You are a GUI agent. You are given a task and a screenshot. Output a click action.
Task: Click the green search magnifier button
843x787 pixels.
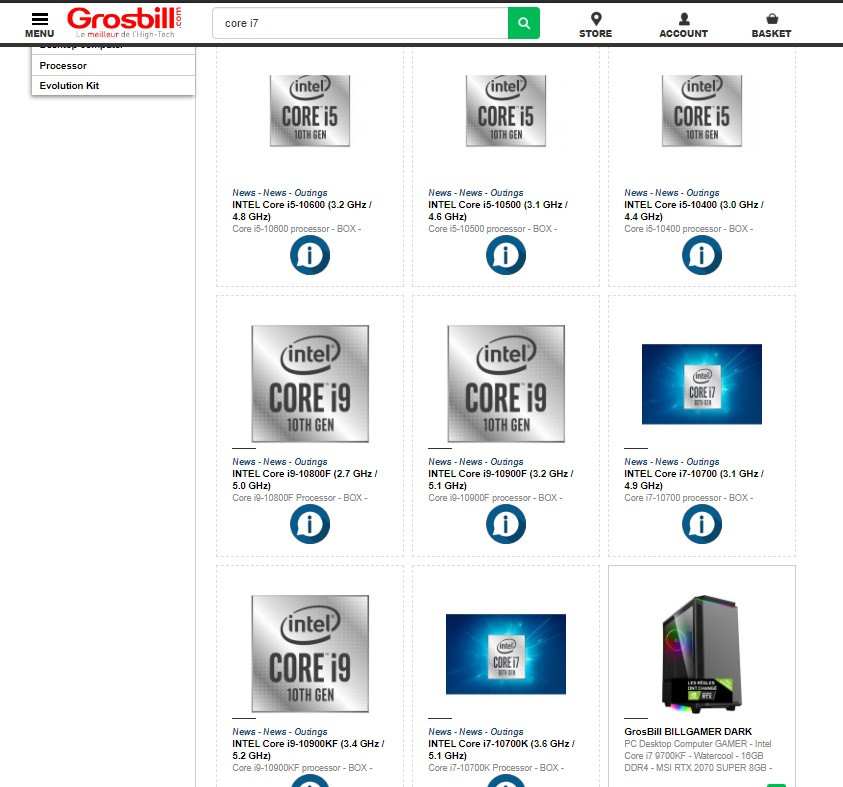[524, 23]
